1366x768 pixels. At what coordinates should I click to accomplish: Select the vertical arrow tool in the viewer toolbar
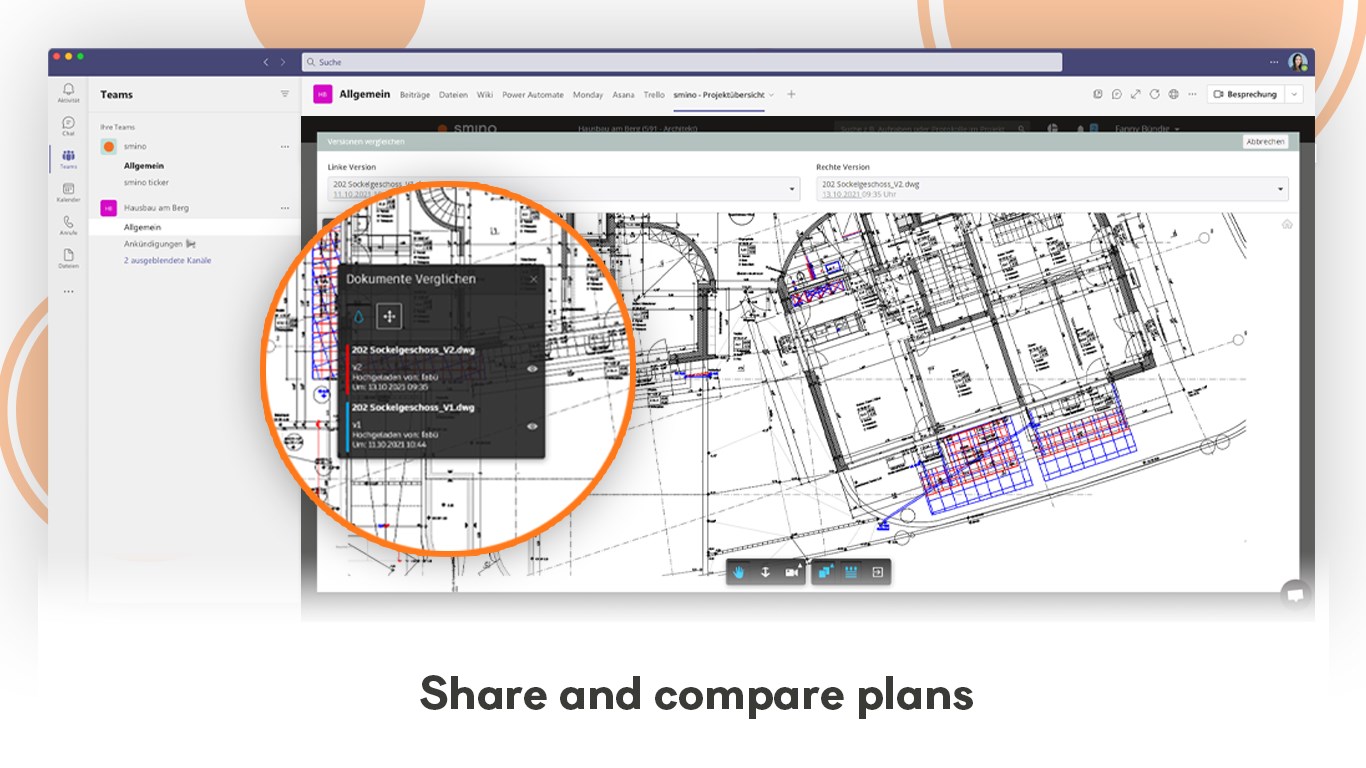click(765, 572)
